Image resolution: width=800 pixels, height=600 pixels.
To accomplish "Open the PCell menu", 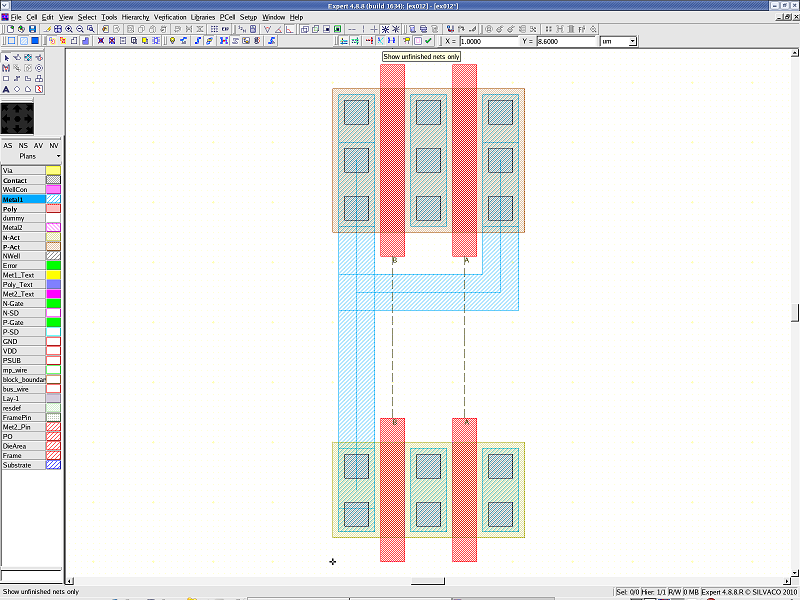I will click(227, 17).
